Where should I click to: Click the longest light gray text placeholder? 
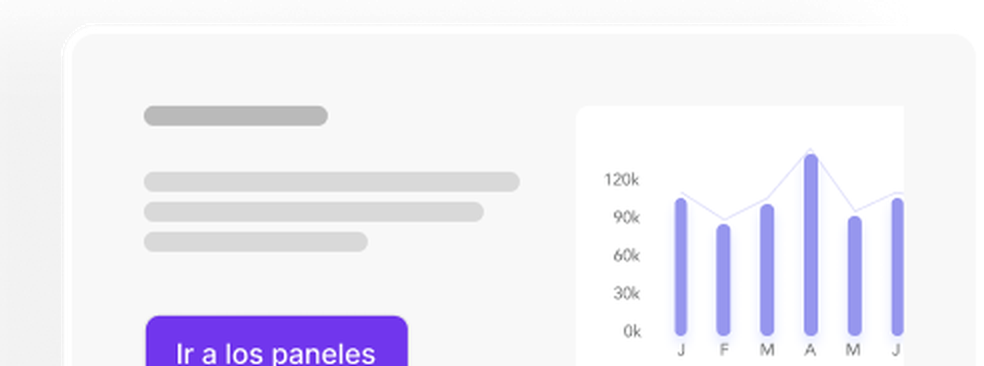click(x=332, y=182)
